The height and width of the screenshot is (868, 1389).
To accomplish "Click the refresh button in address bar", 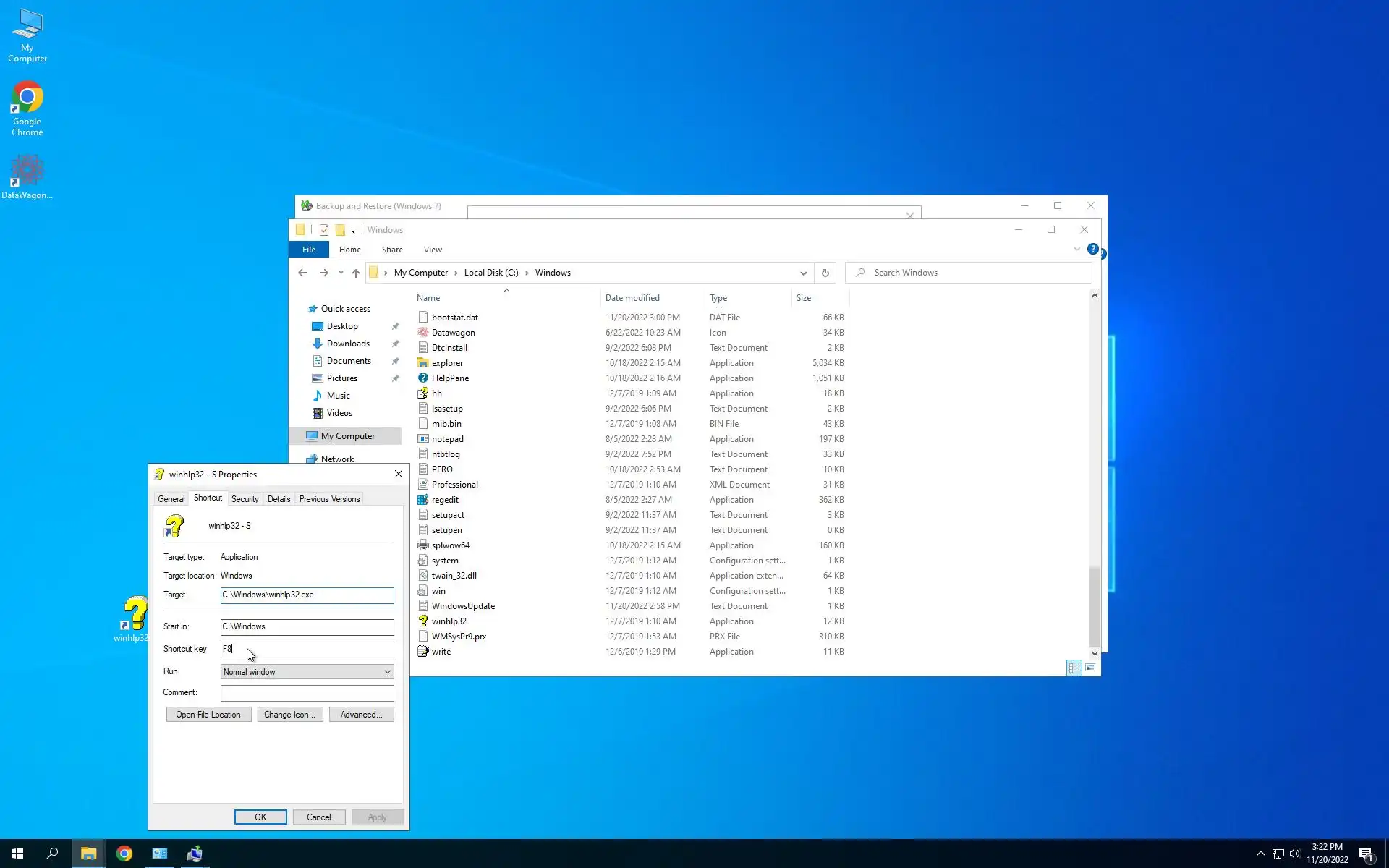I will 825,273.
